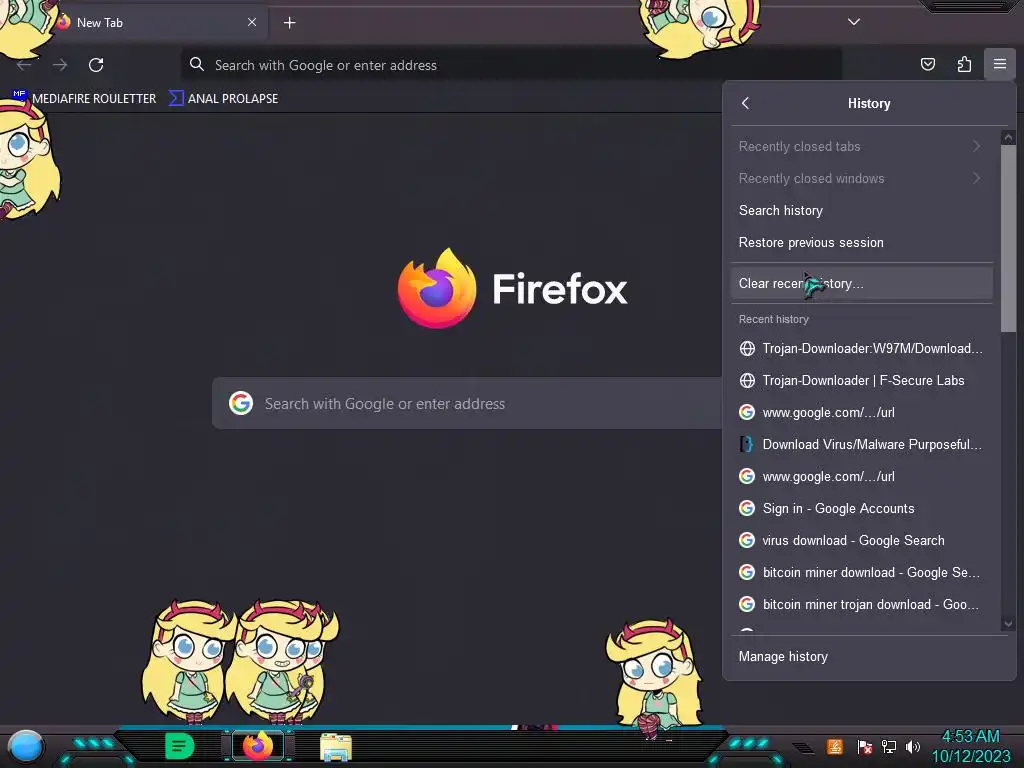Screen dimensions: 1024x768
Task: Open Manage history at panel bottom
Action: (869, 656)
